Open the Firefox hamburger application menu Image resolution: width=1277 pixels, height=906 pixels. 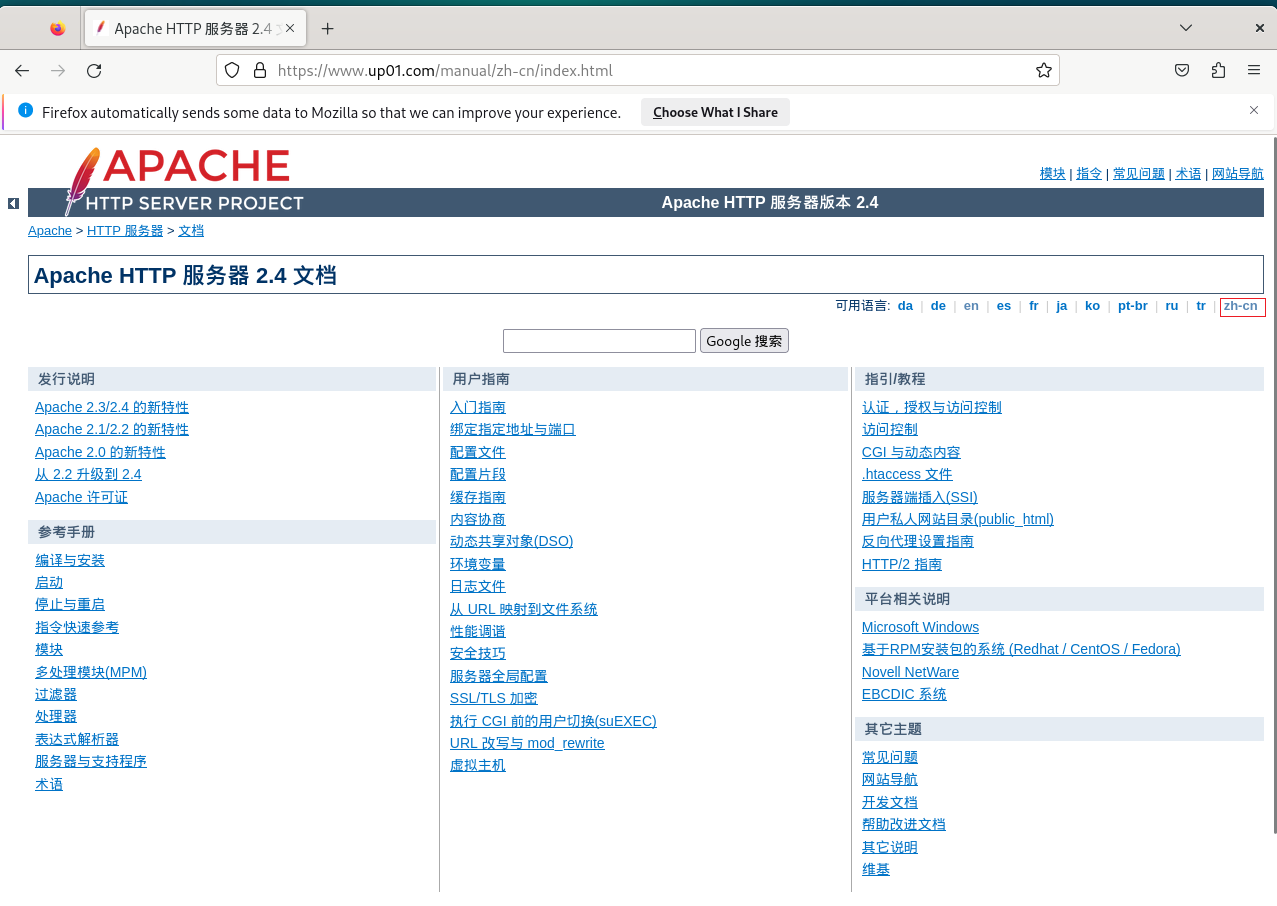pyautogui.click(x=1254, y=70)
